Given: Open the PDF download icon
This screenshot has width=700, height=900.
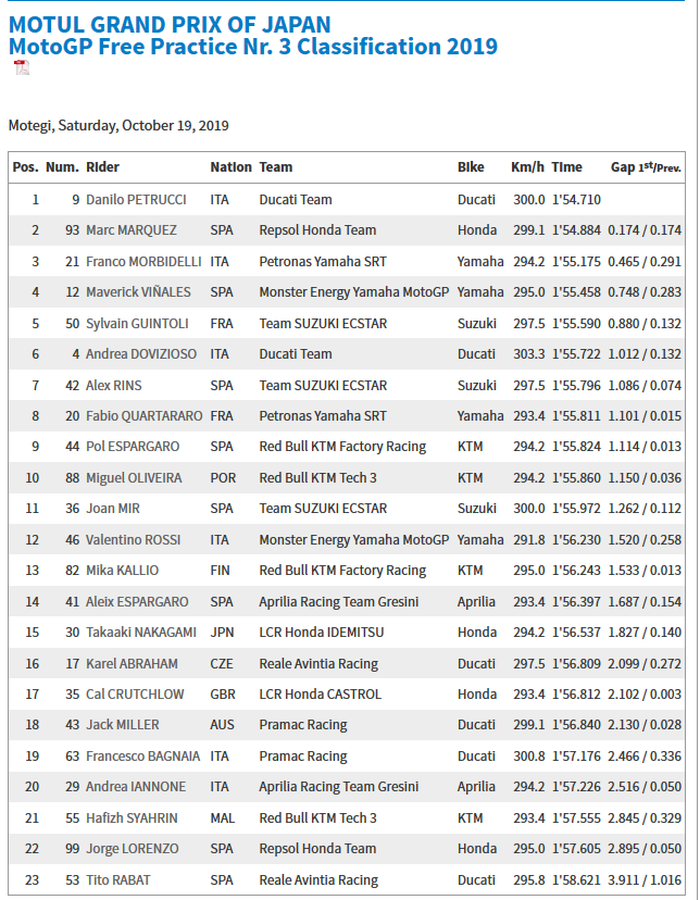Looking at the screenshot, I should 21,67.
